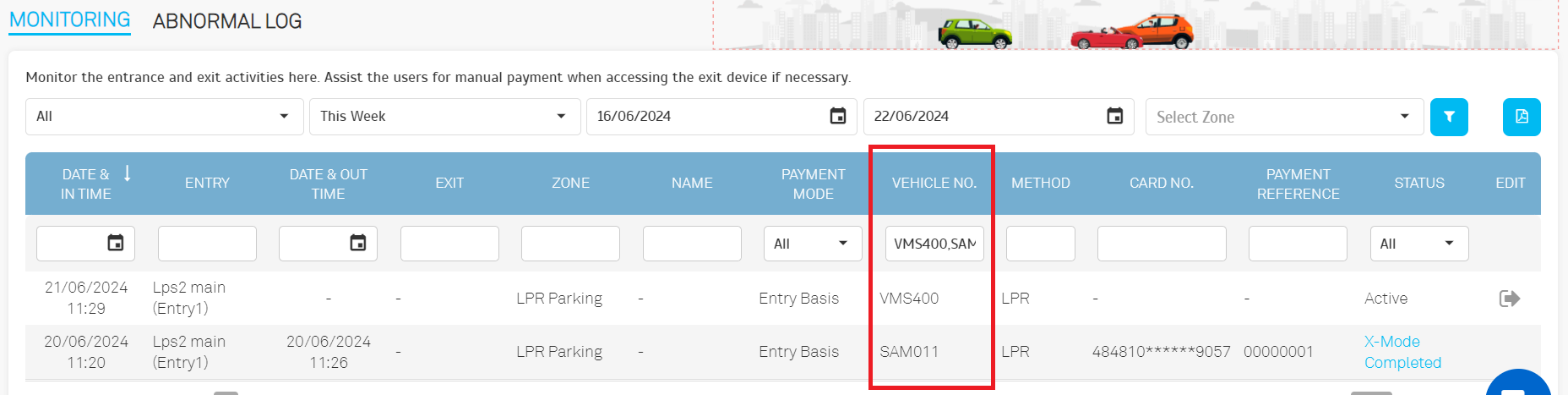Click the X-Mode Completed status link
Viewport: 1568px width, 395px height.
[x=1402, y=352]
